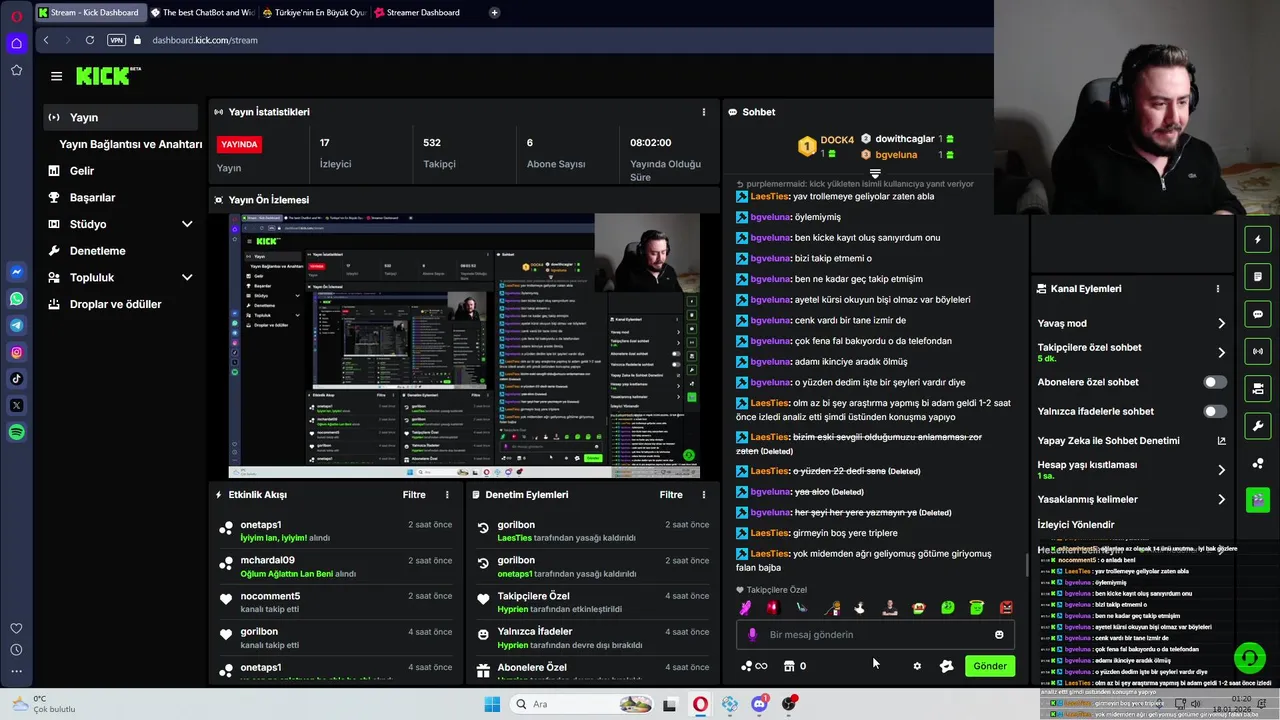Open the chat bubble icon in right rail
The image size is (1280, 720).
tap(1258, 314)
